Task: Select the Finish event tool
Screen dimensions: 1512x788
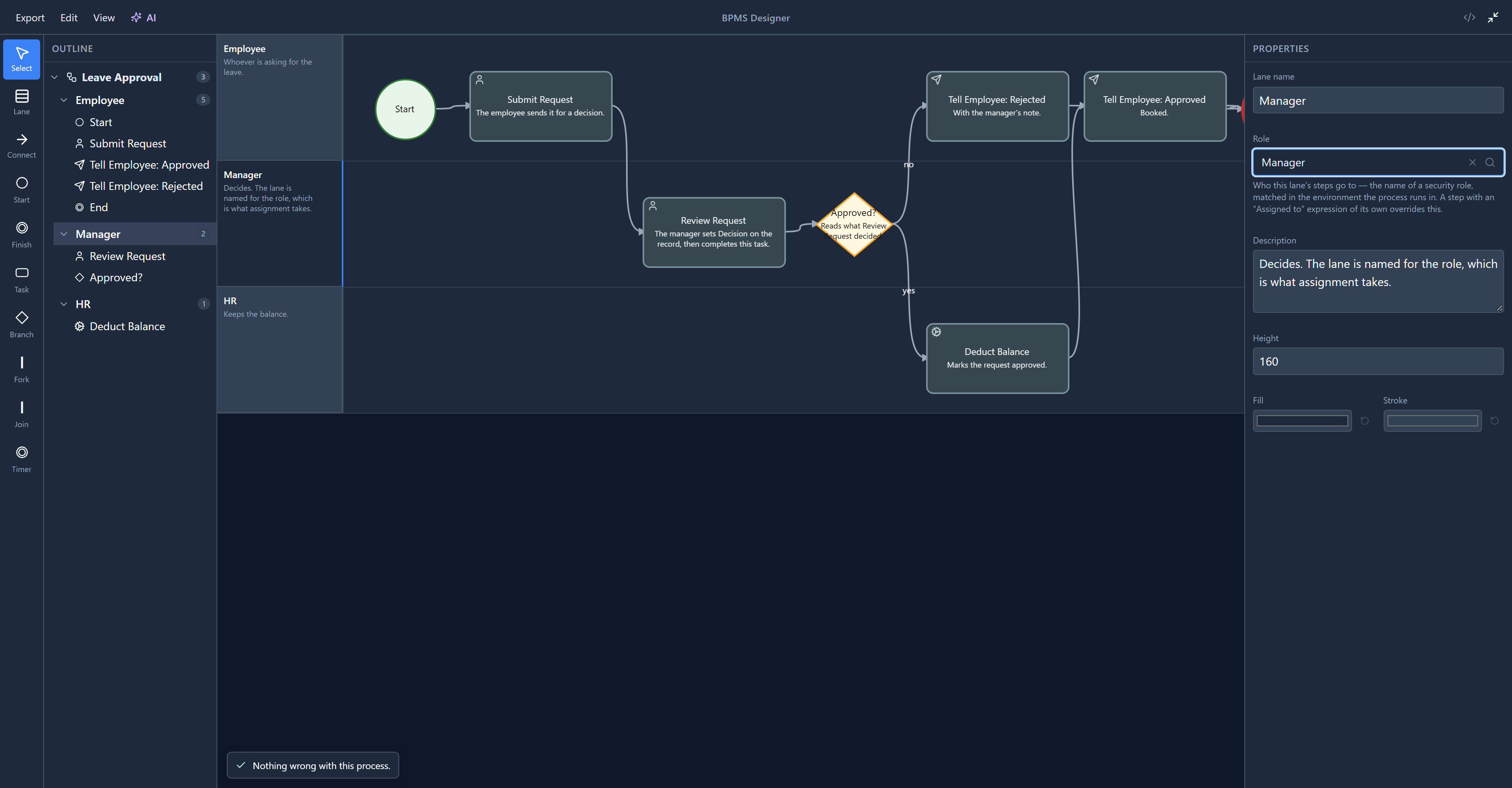Action: (22, 235)
